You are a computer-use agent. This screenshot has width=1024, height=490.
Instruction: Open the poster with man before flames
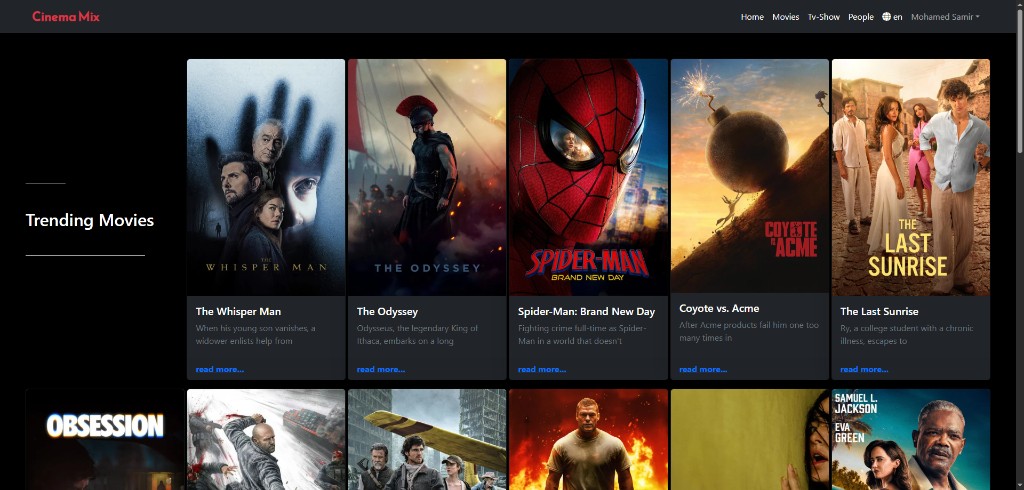[588, 440]
